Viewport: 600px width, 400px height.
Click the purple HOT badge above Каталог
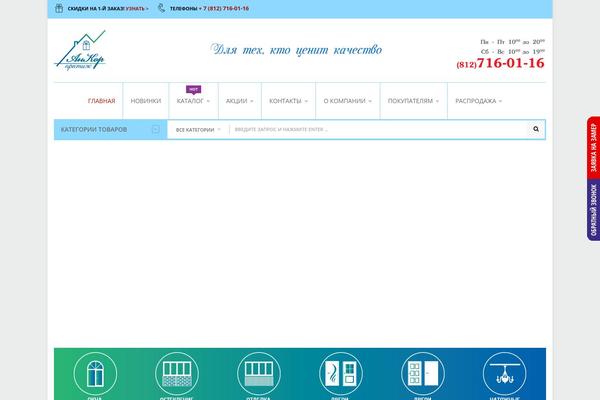pyautogui.click(x=193, y=90)
